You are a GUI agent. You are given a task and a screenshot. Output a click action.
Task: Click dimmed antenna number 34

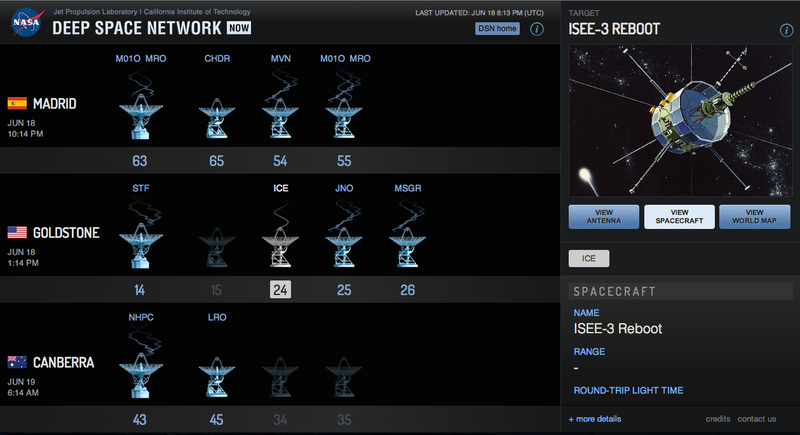click(x=280, y=420)
